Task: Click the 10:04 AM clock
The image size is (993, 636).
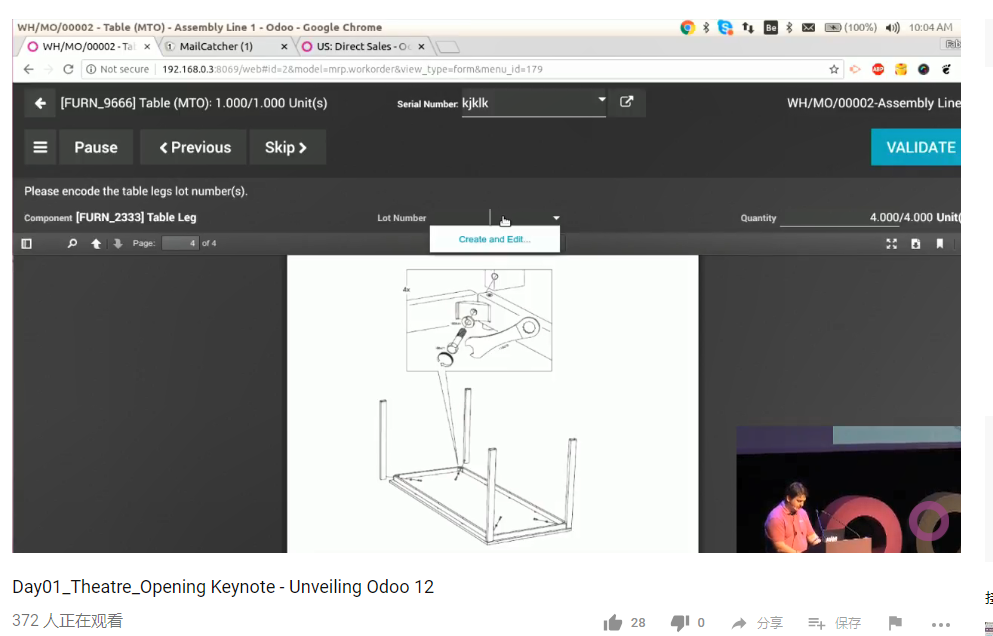Action: click(930, 27)
